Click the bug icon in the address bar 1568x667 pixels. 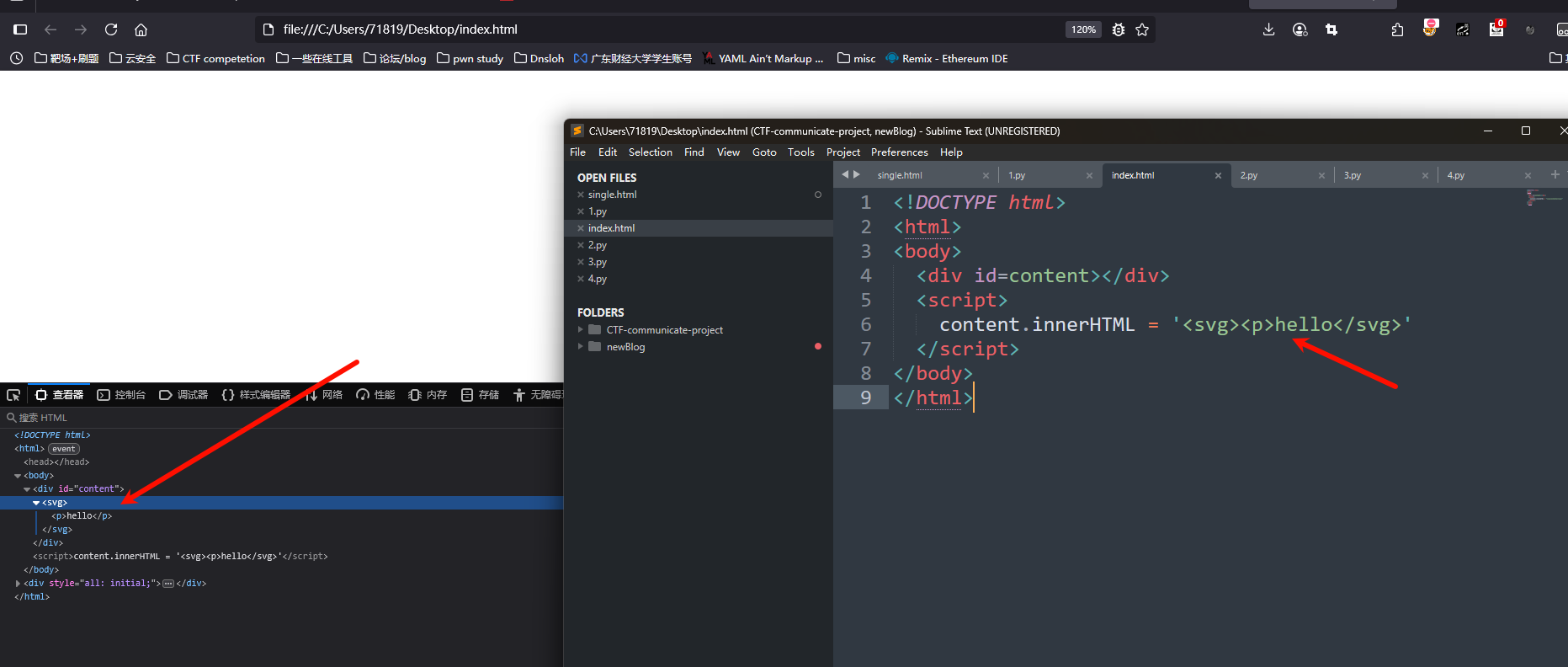(x=1119, y=29)
